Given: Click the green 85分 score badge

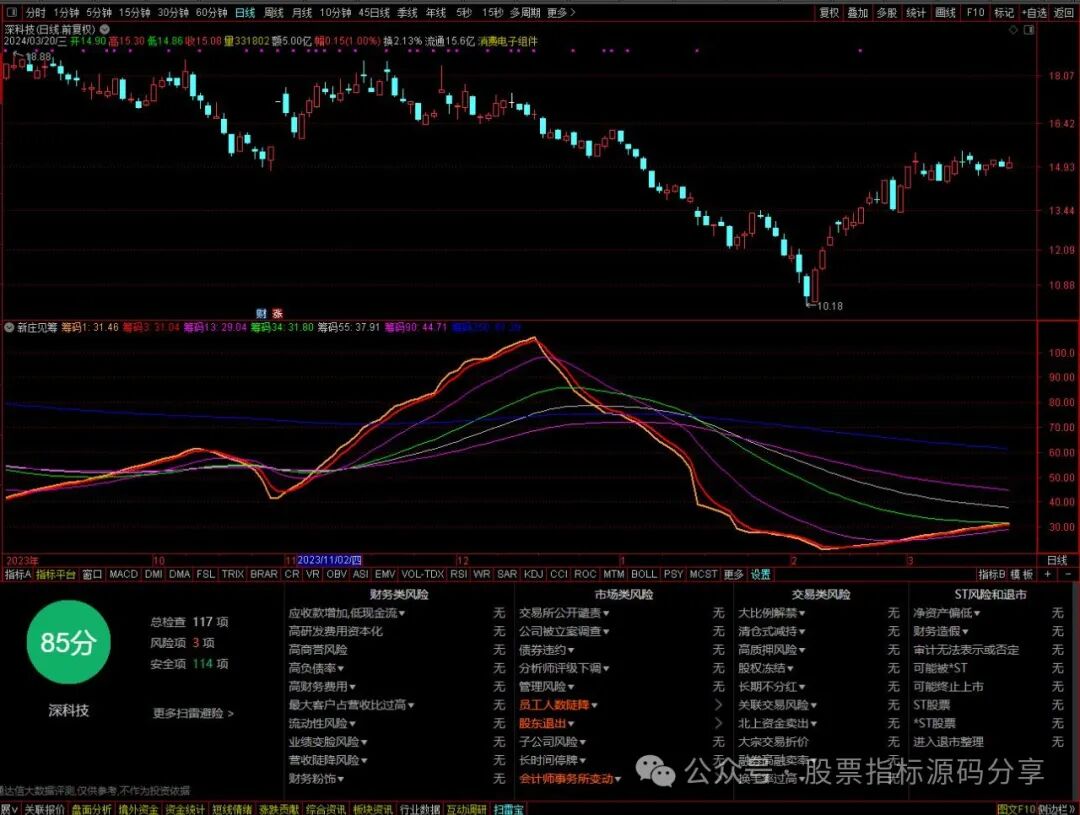Looking at the screenshot, I should (68, 642).
